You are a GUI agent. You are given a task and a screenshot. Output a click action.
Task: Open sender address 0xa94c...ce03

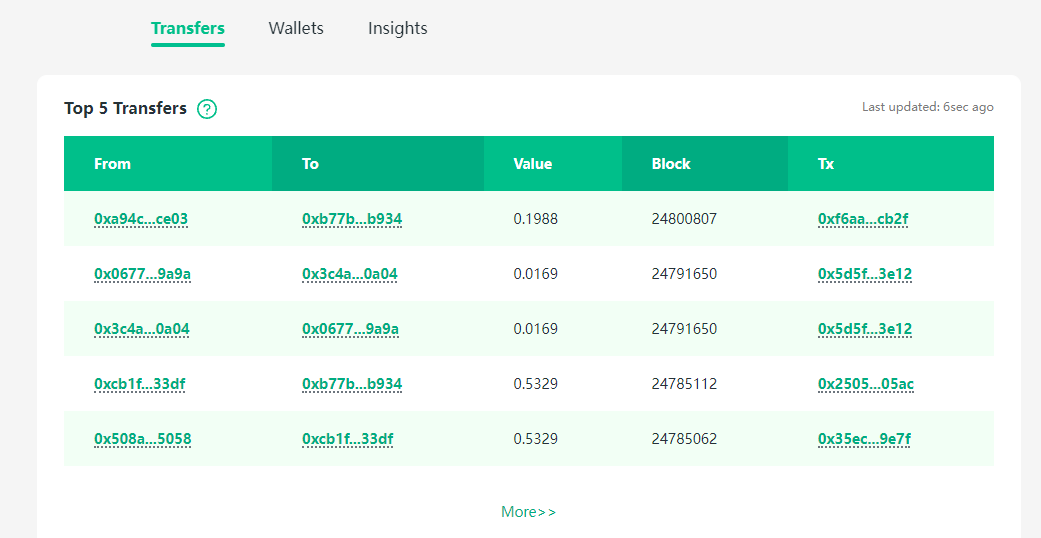(141, 219)
